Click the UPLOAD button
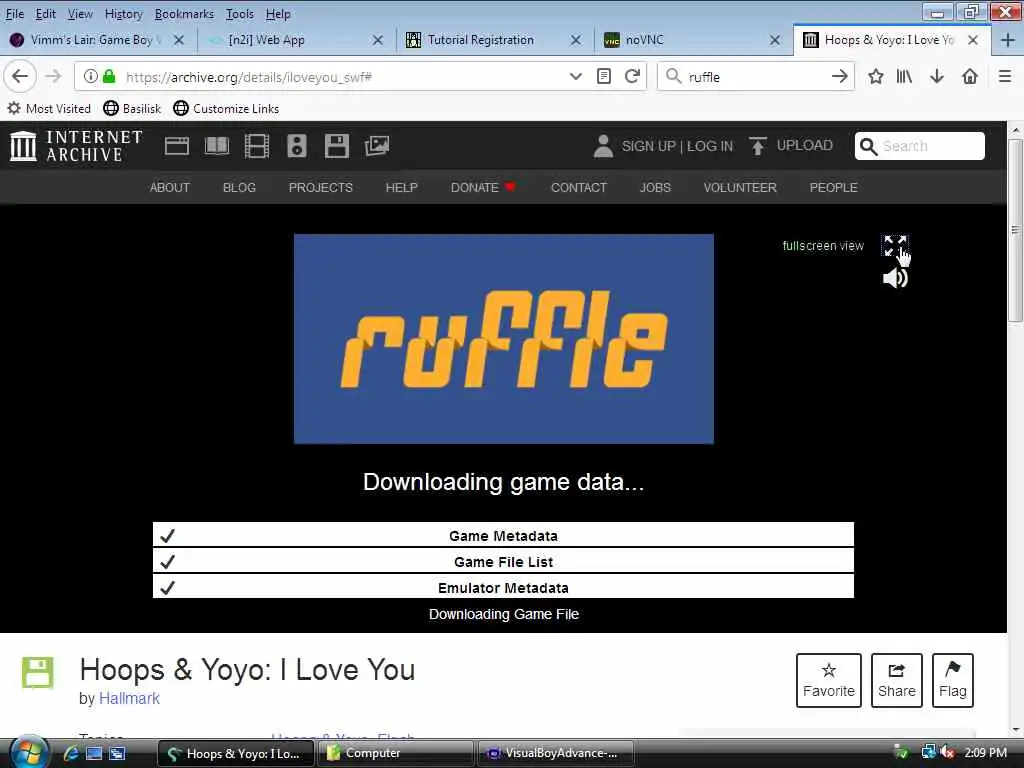Image resolution: width=1024 pixels, height=768 pixels. (x=791, y=145)
